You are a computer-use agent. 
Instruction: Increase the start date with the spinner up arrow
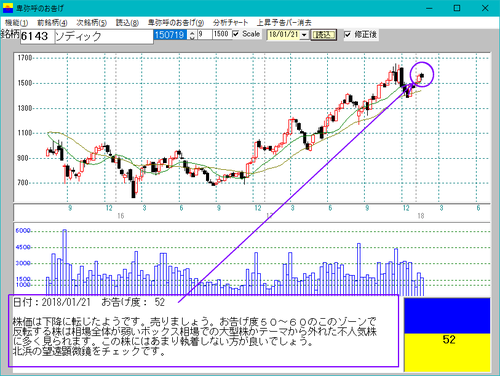tap(192, 32)
